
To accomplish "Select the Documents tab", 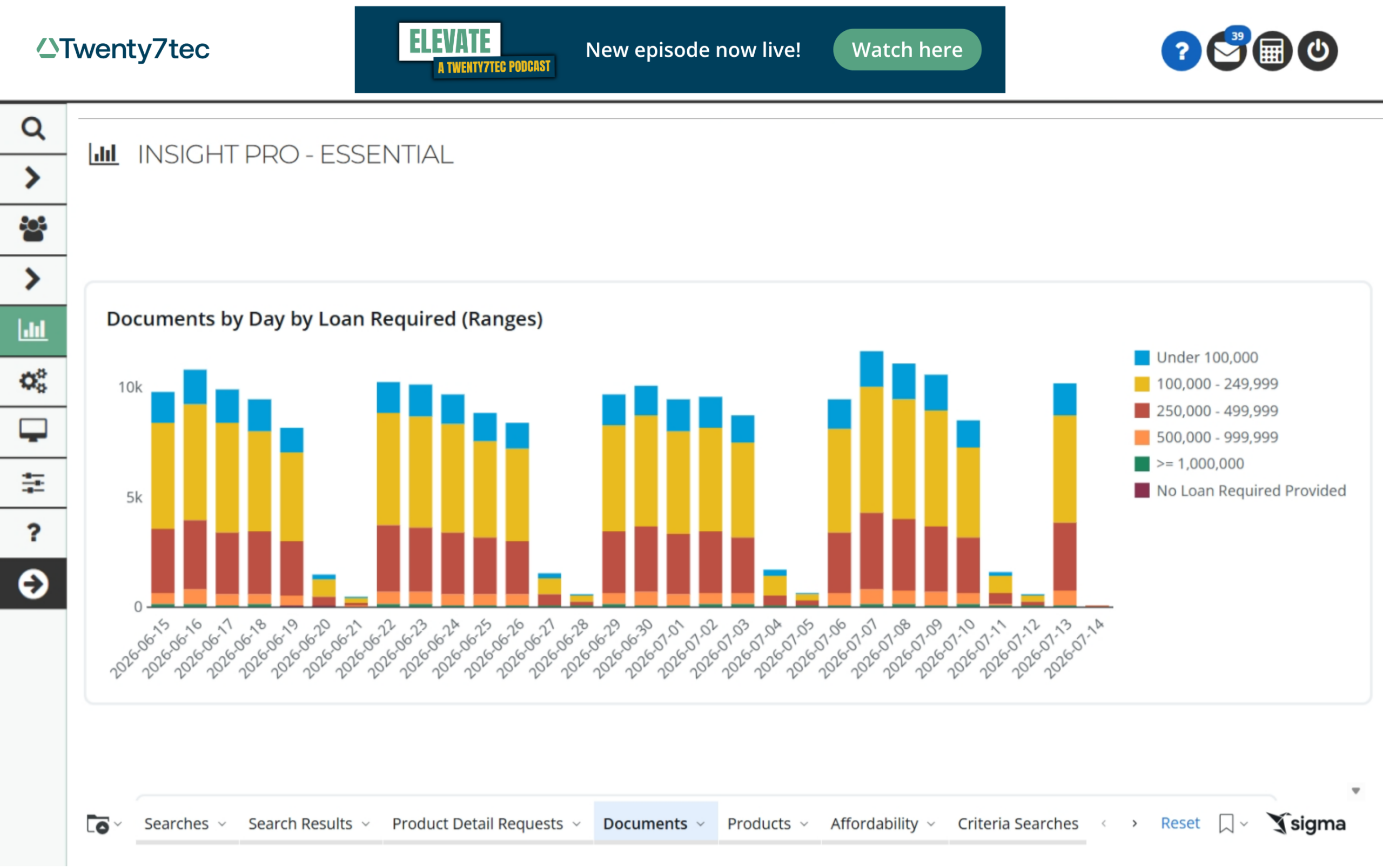I will coord(644,823).
